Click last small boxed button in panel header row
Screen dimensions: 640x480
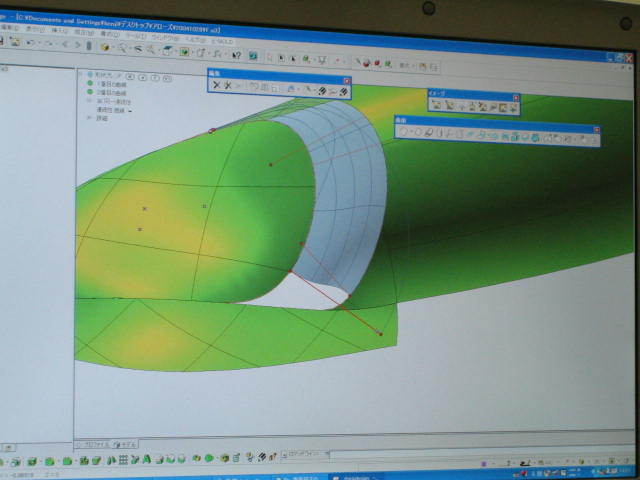point(167,78)
